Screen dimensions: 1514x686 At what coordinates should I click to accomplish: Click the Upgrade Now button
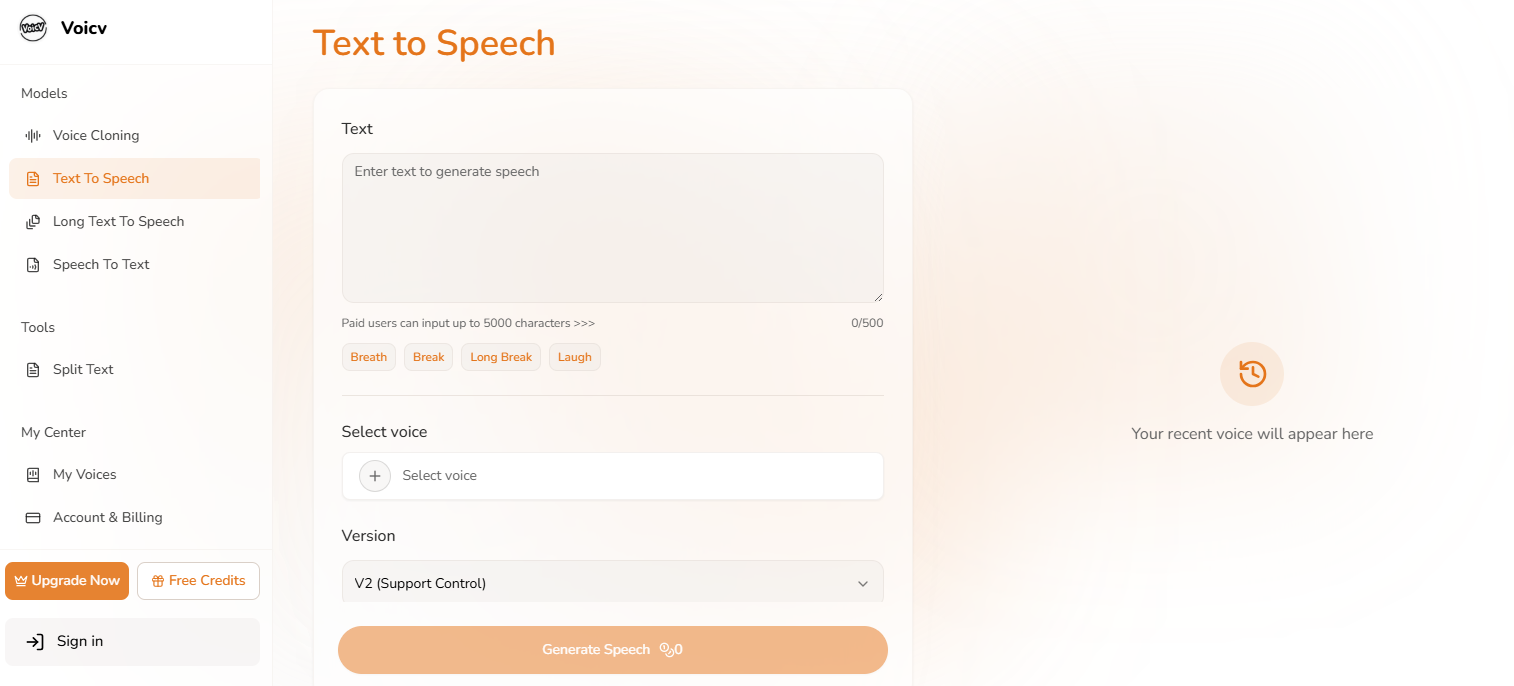click(x=67, y=581)
